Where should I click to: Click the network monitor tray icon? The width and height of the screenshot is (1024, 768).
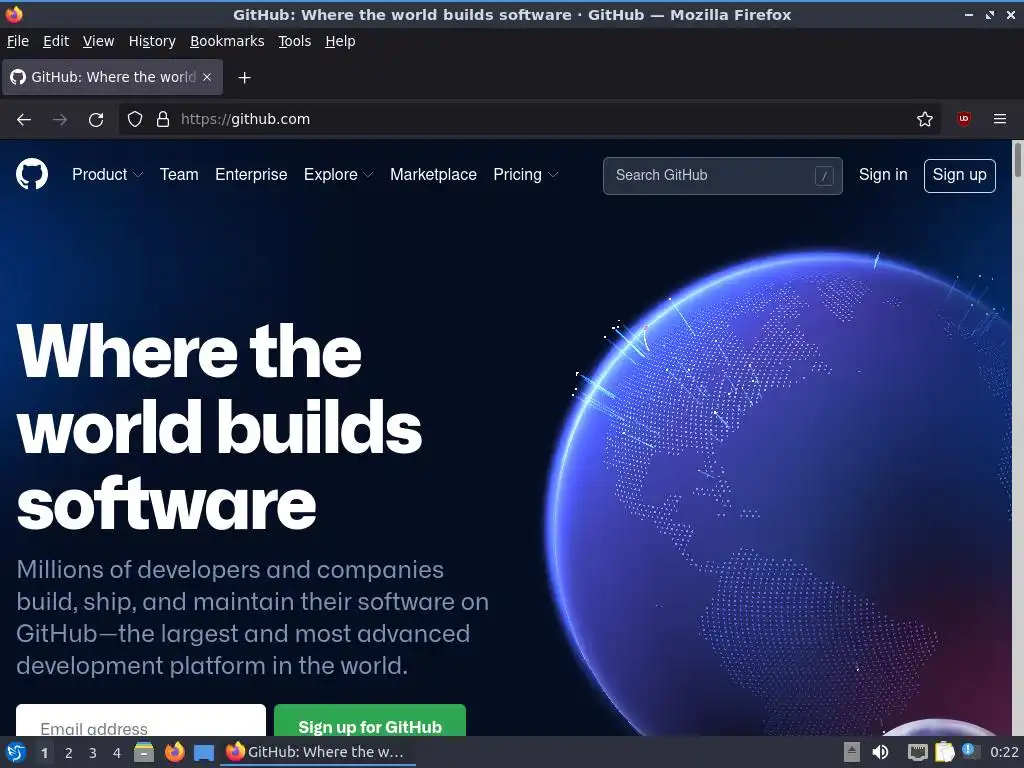tap(918, 752)
